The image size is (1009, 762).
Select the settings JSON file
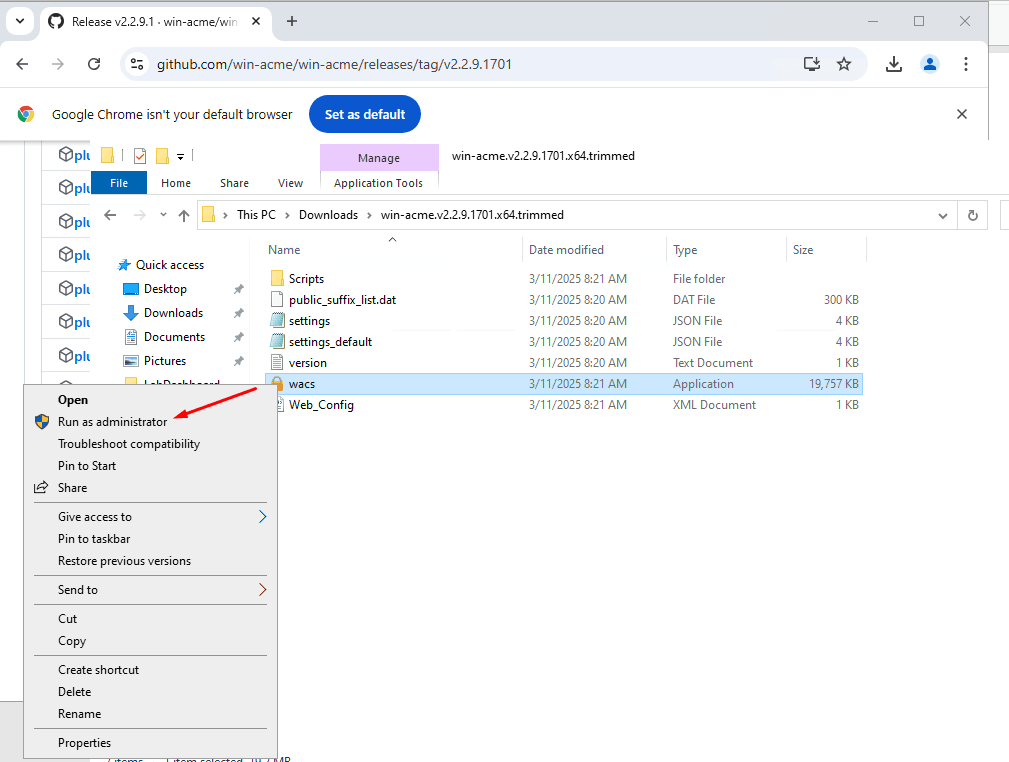tap(564, 321)
